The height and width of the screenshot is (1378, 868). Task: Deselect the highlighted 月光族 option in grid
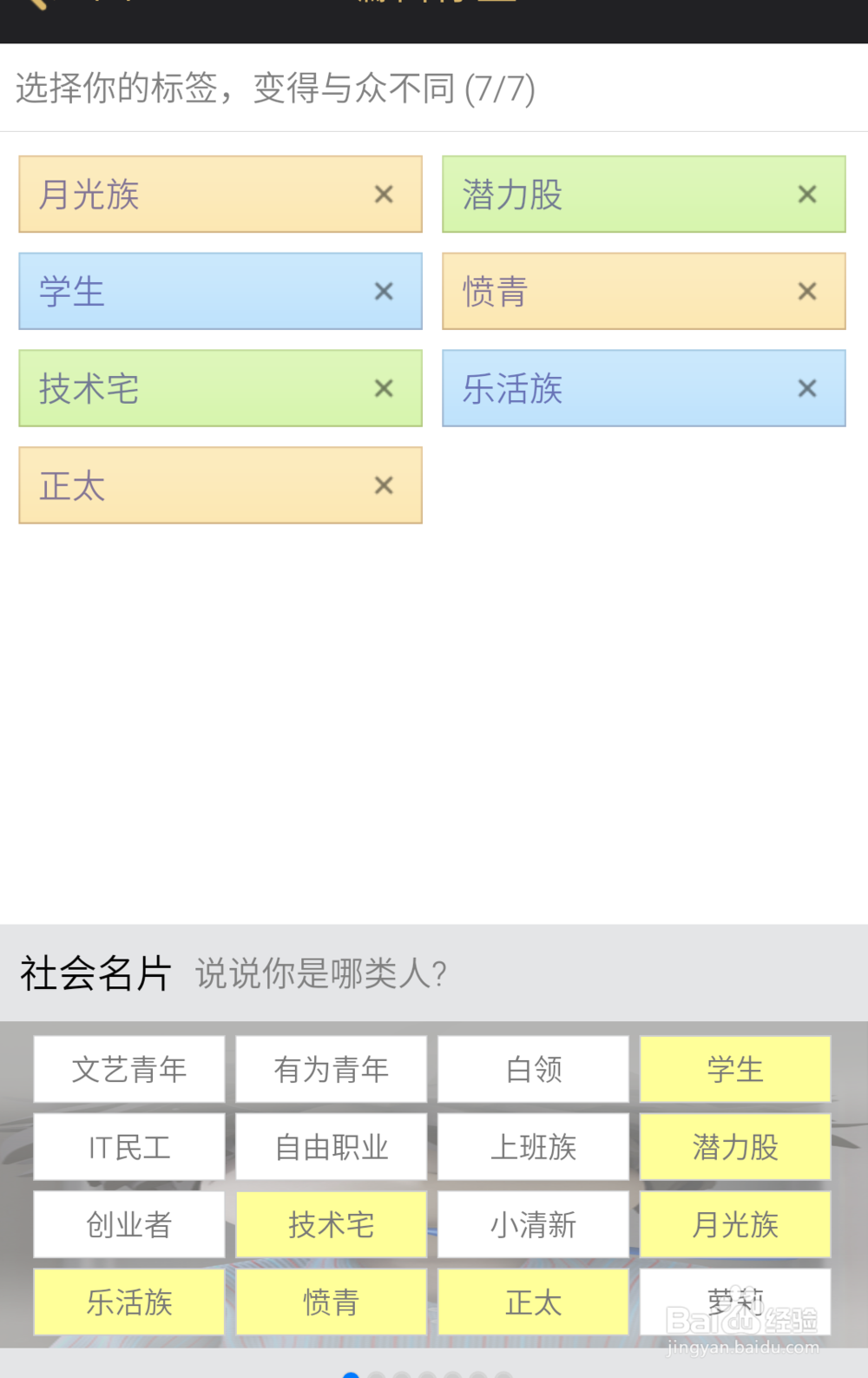(735, 1224)
